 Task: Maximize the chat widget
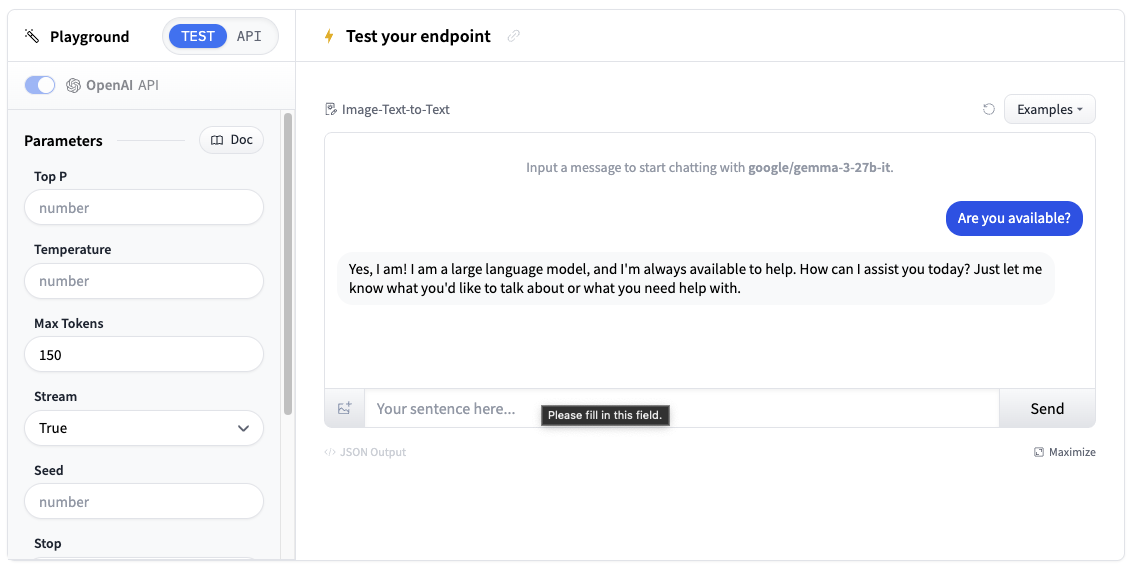point(1064,452)
